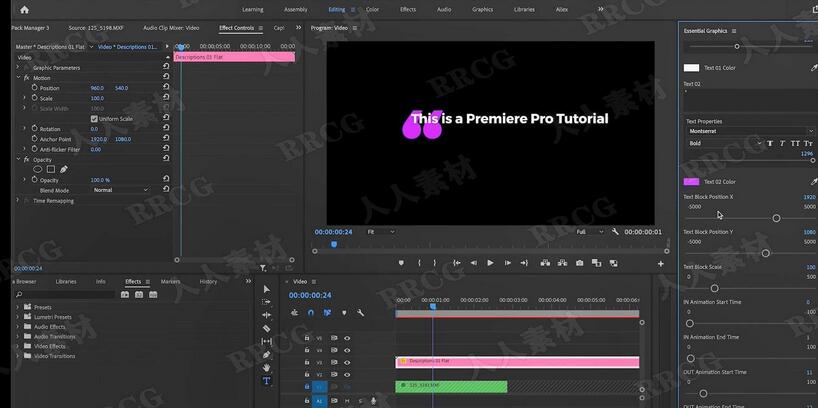Open Text 02 Color swatch
Viewport: 818px width, 408px height.
tap(691, 182)
